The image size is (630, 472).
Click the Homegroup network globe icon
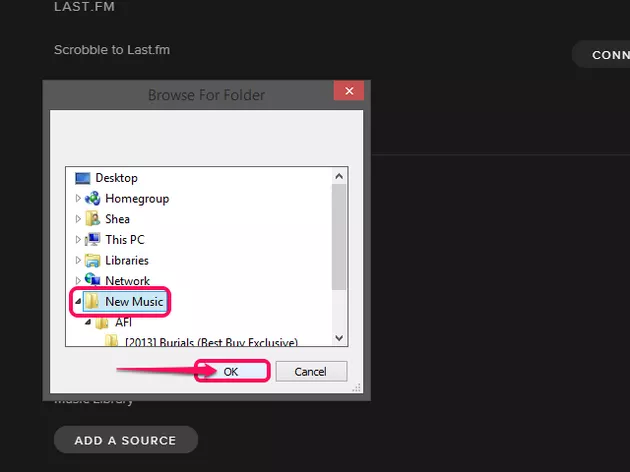click(x=93, y=198)
